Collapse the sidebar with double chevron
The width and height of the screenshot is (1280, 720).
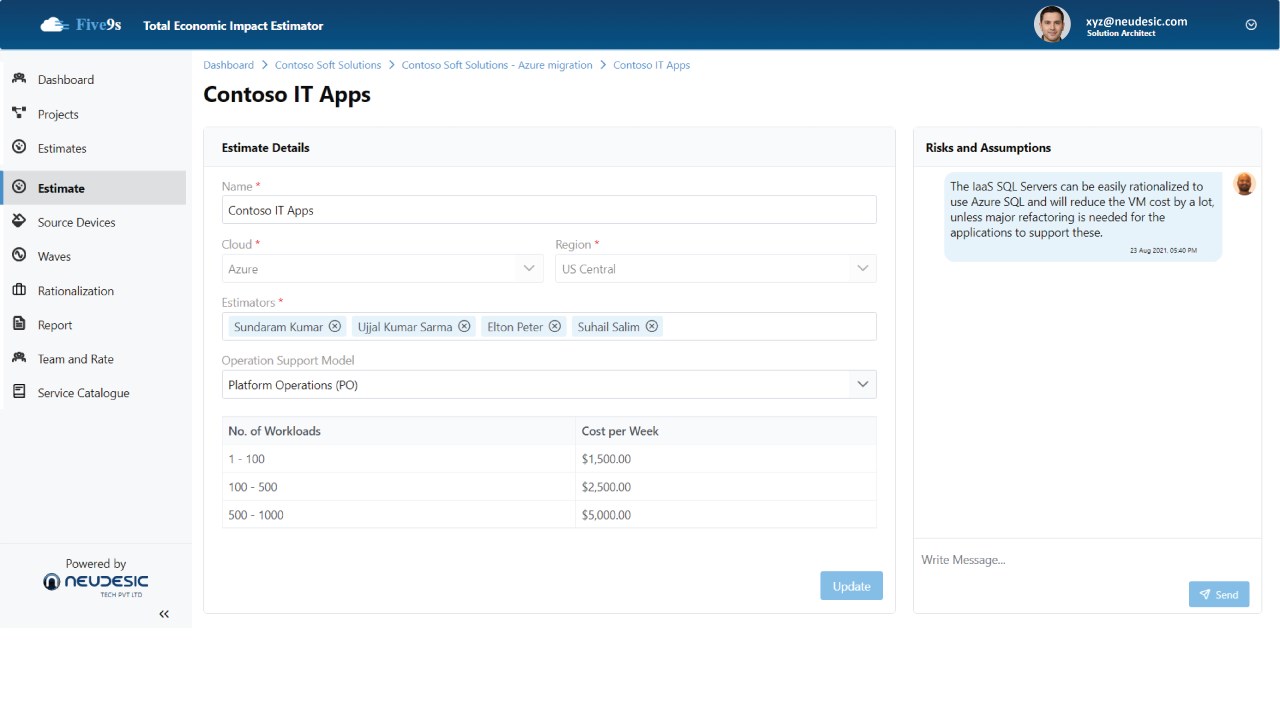click(x=164, y=614)
